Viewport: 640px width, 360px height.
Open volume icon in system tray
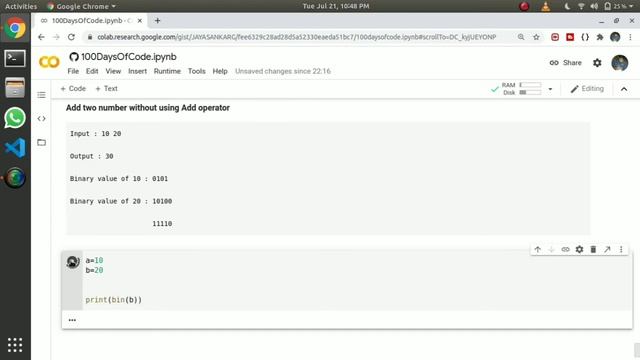tap(594, 6)
